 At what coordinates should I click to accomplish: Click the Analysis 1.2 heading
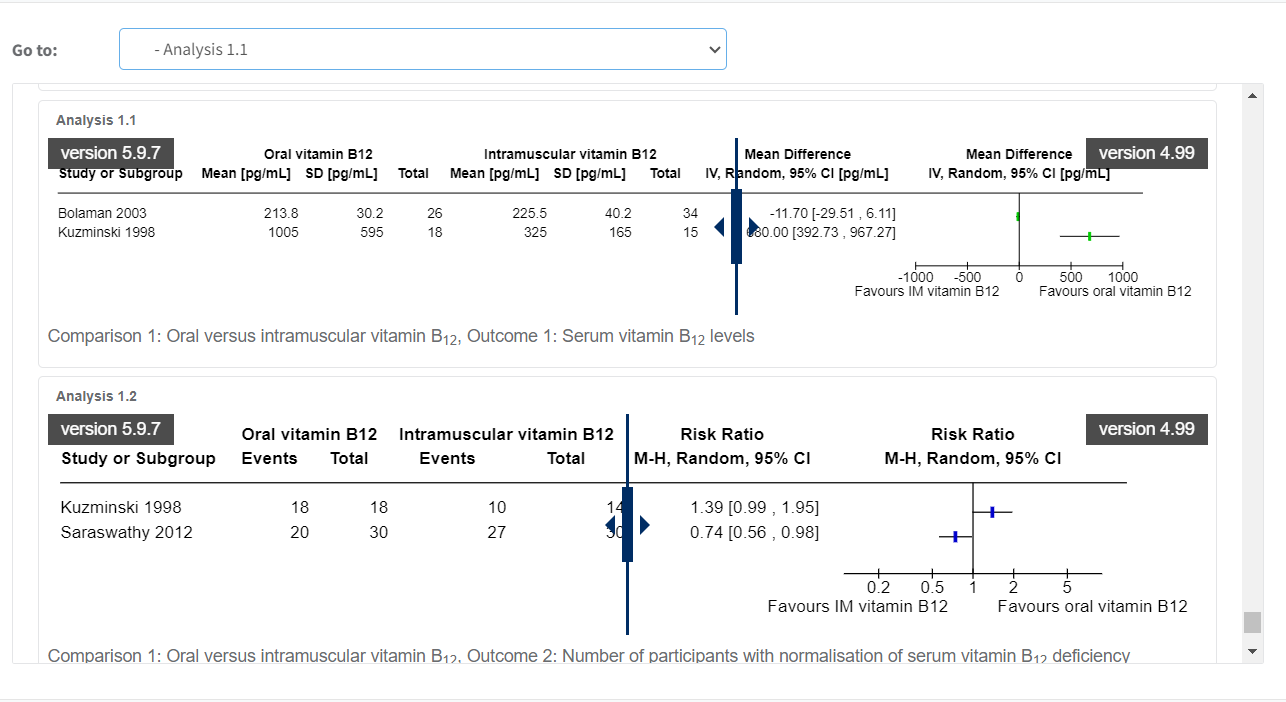(x=97, y=396)
